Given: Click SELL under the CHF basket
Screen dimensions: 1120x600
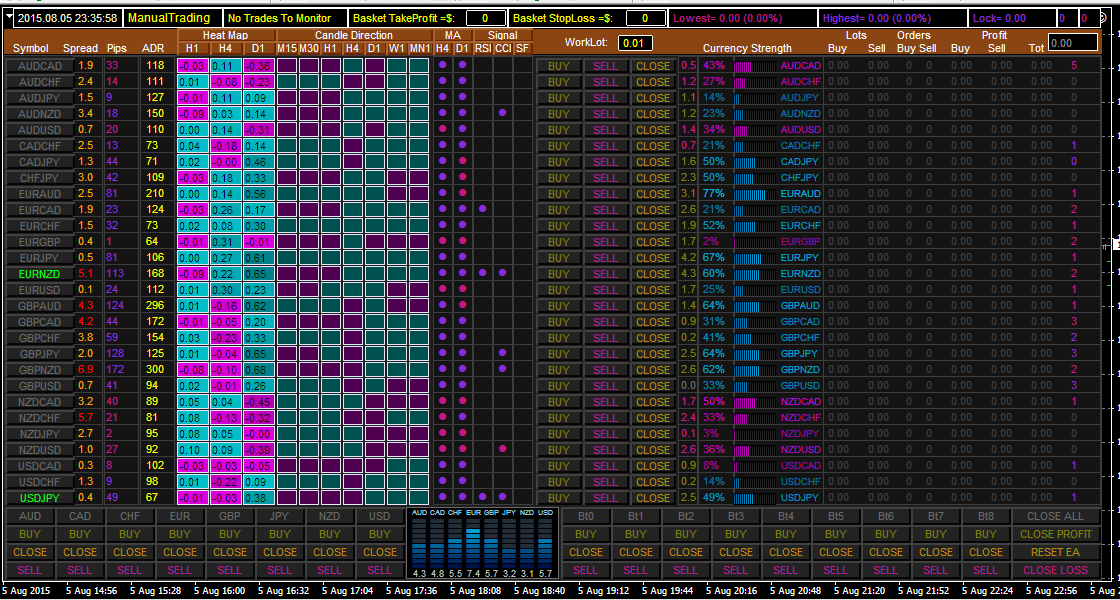Looking at the screenshot, I should [x=130, y=570].
